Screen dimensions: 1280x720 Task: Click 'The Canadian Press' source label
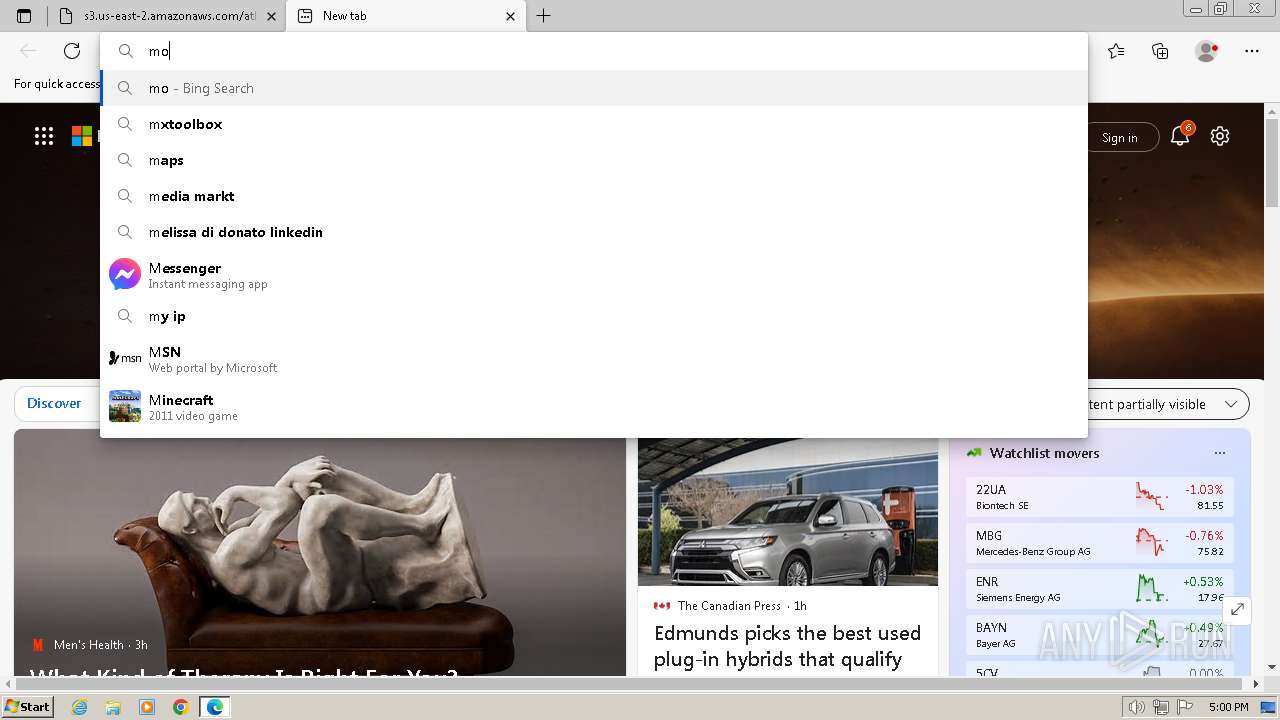pos(729,606)
